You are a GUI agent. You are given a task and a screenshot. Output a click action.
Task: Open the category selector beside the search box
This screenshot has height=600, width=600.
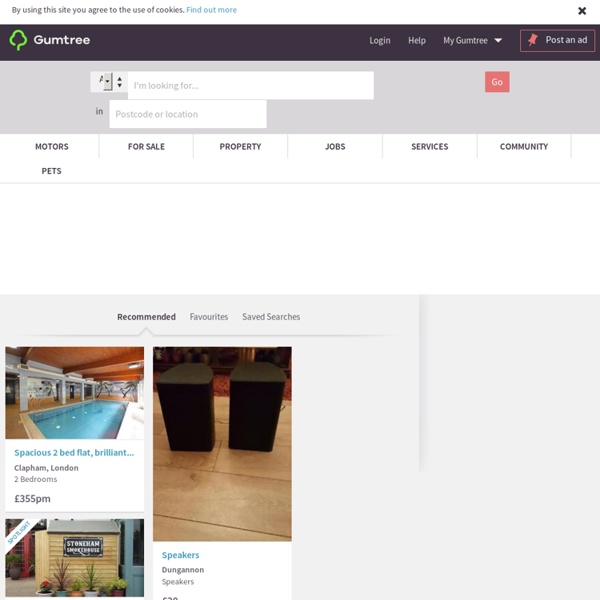click(x=104, y=82)
